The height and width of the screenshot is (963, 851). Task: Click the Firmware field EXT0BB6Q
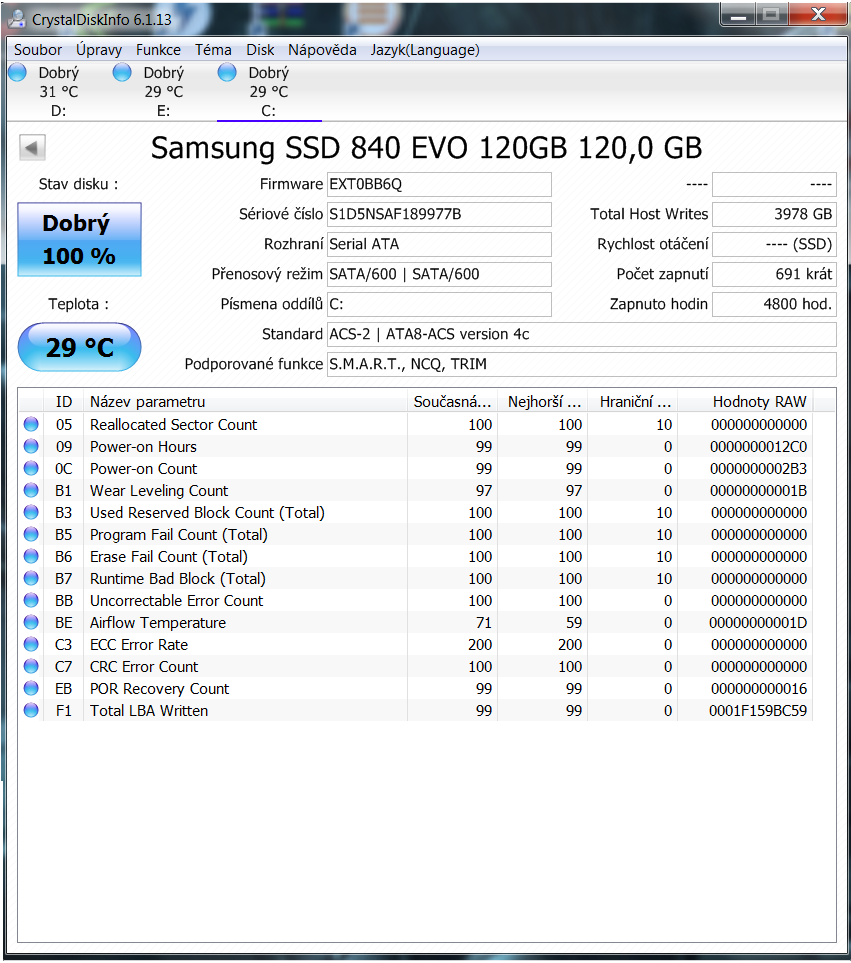point(439,184)
